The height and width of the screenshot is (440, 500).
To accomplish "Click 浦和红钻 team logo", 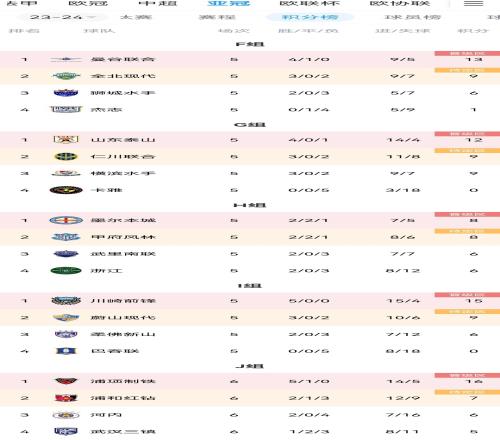I will click(x=66, y=398).
